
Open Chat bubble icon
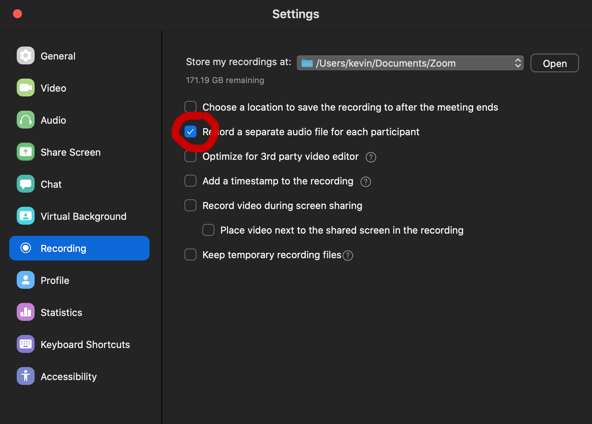point(26,184)
